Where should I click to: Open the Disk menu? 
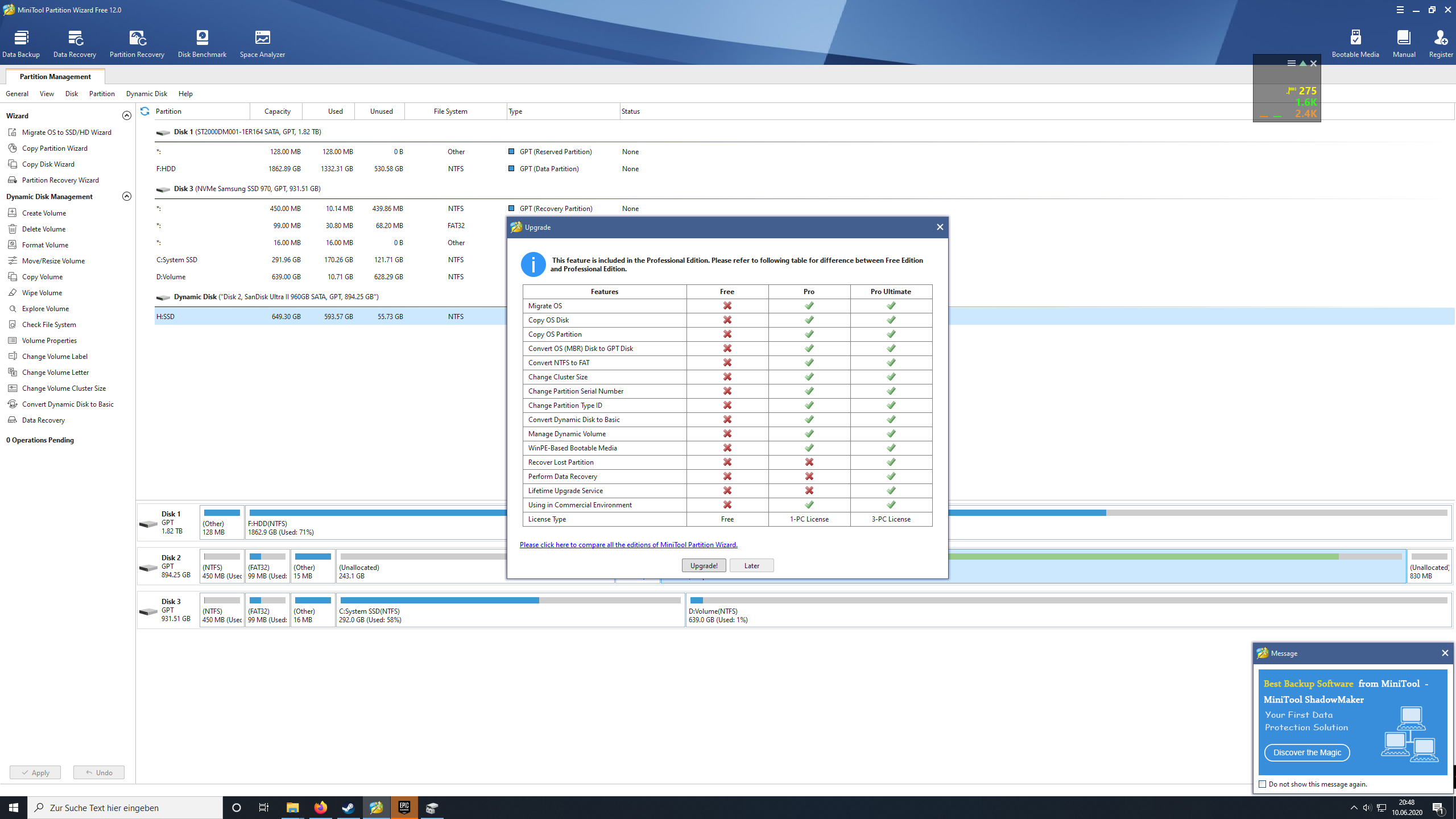pos(72,94)
